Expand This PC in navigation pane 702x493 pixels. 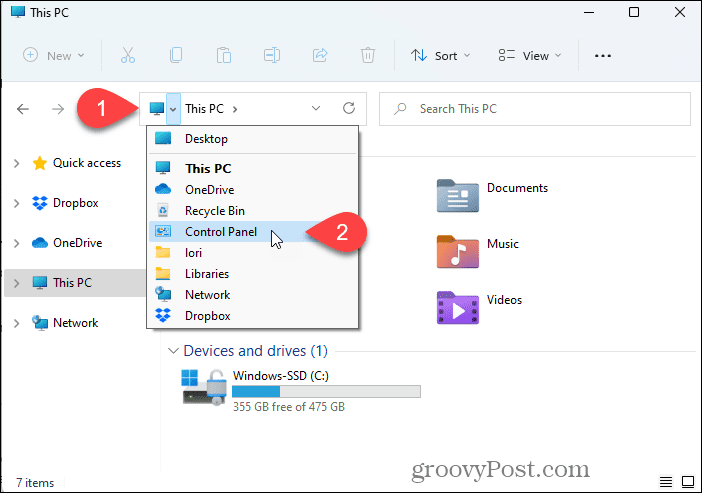click(x=17, y=283)
